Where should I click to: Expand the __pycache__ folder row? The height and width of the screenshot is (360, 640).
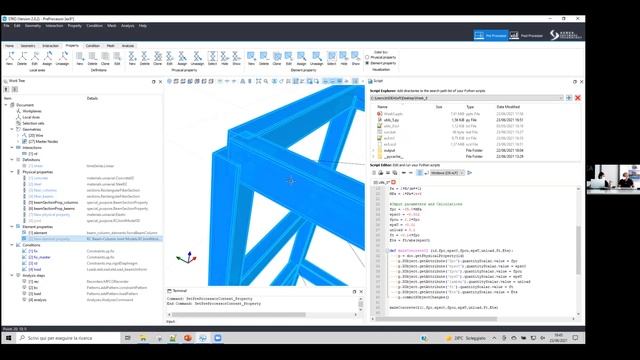[x=373, y=157]
